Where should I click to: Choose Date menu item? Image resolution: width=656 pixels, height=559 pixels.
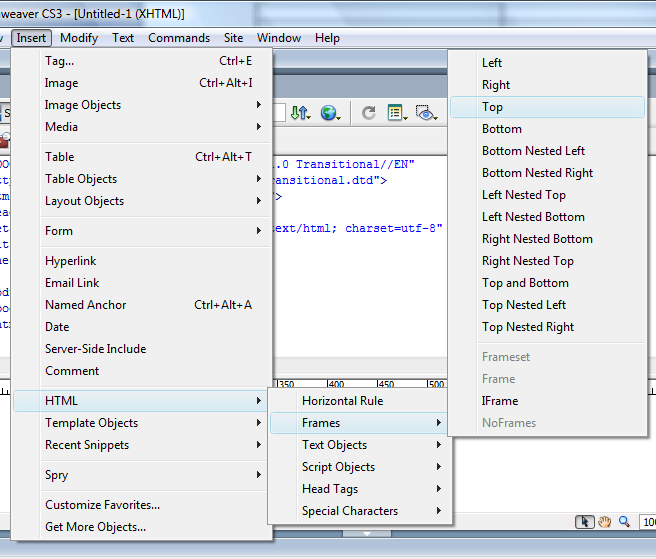coord(142,327)
